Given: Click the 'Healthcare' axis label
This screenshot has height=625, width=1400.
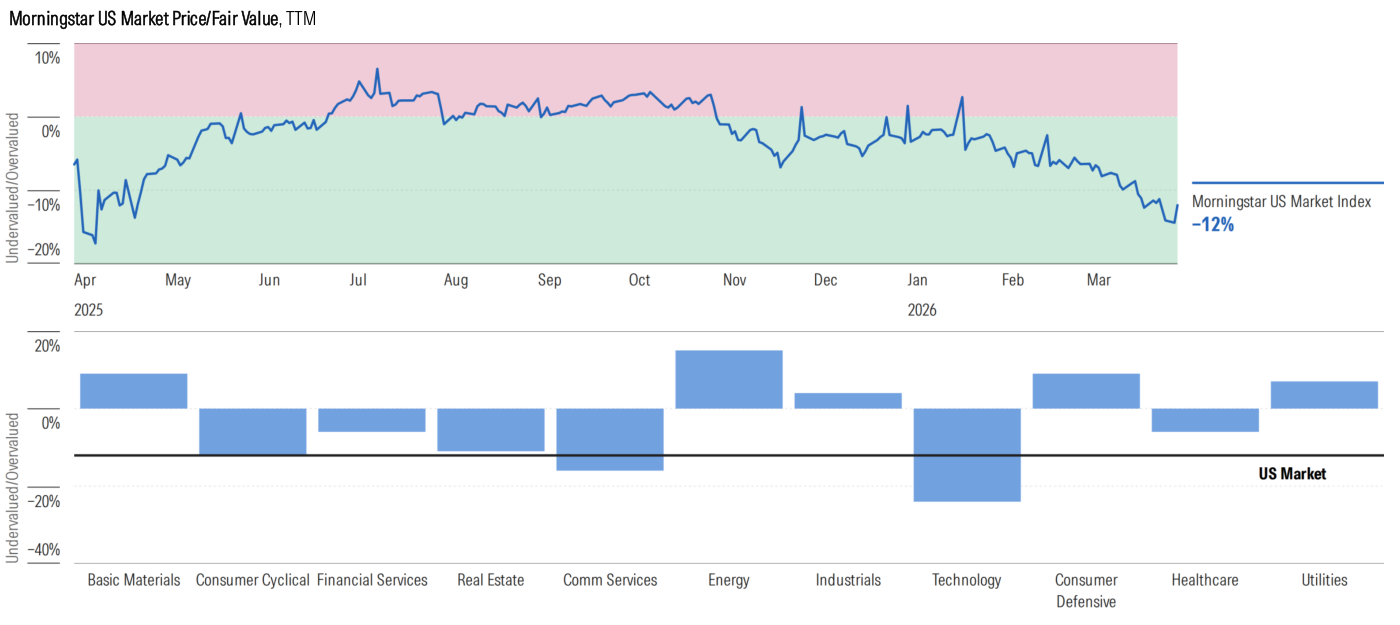Looking at the screenshot, I should pyautogui.click(x=1205, y=580).
